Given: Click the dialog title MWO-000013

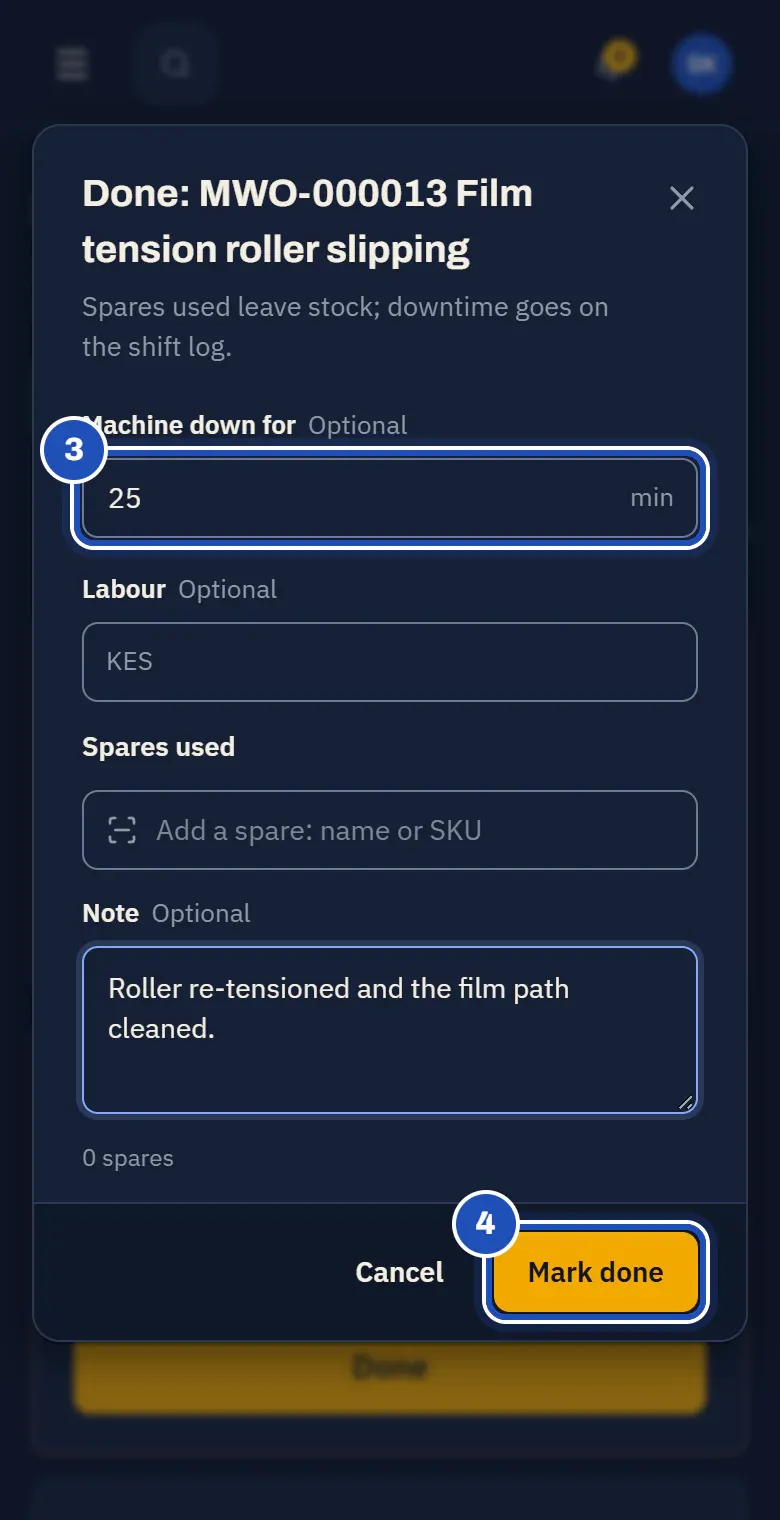Looking at the screenshot, I should (x=322, y=193).
